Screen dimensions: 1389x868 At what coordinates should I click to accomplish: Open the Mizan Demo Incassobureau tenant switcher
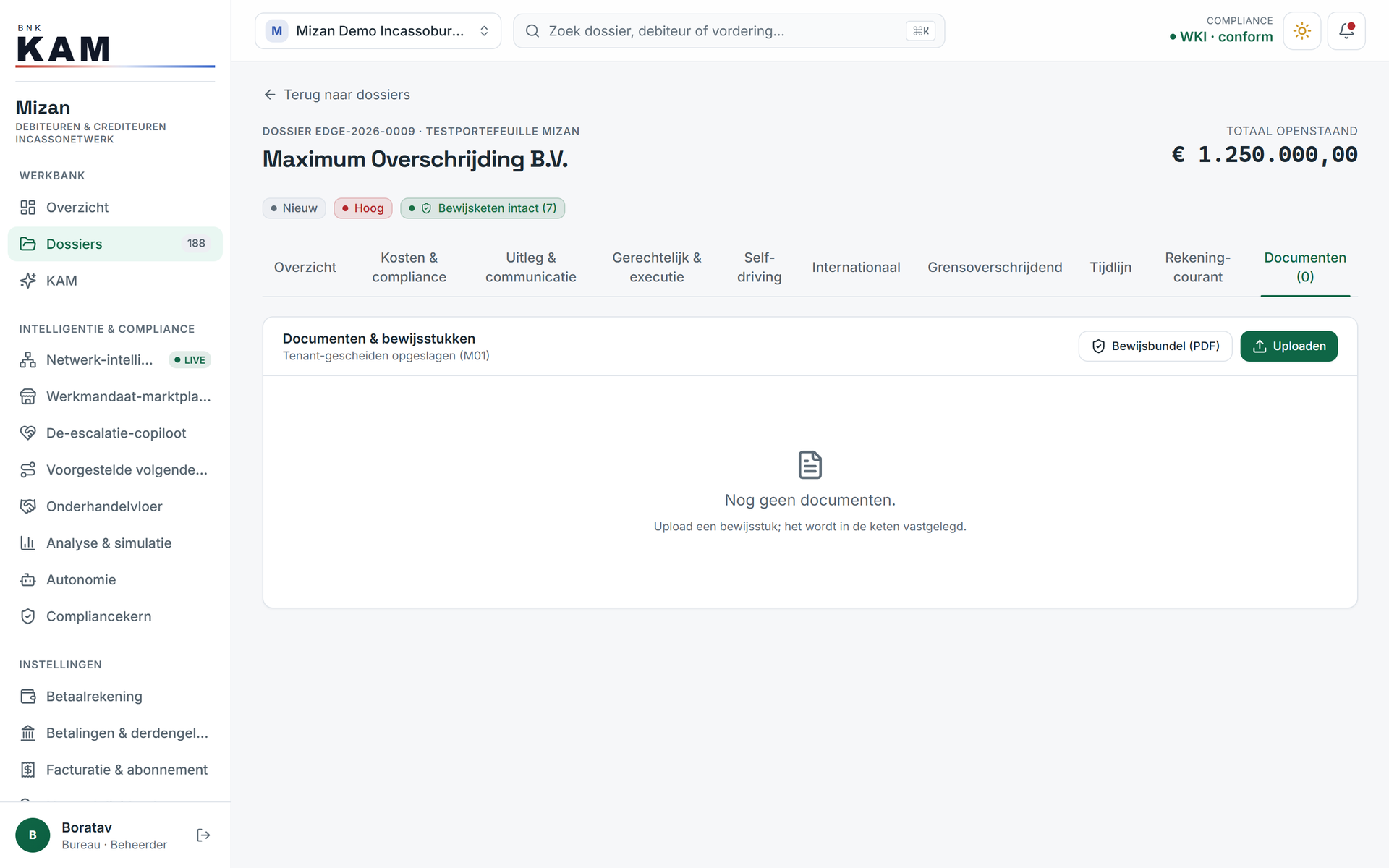(x=378, y=31)
